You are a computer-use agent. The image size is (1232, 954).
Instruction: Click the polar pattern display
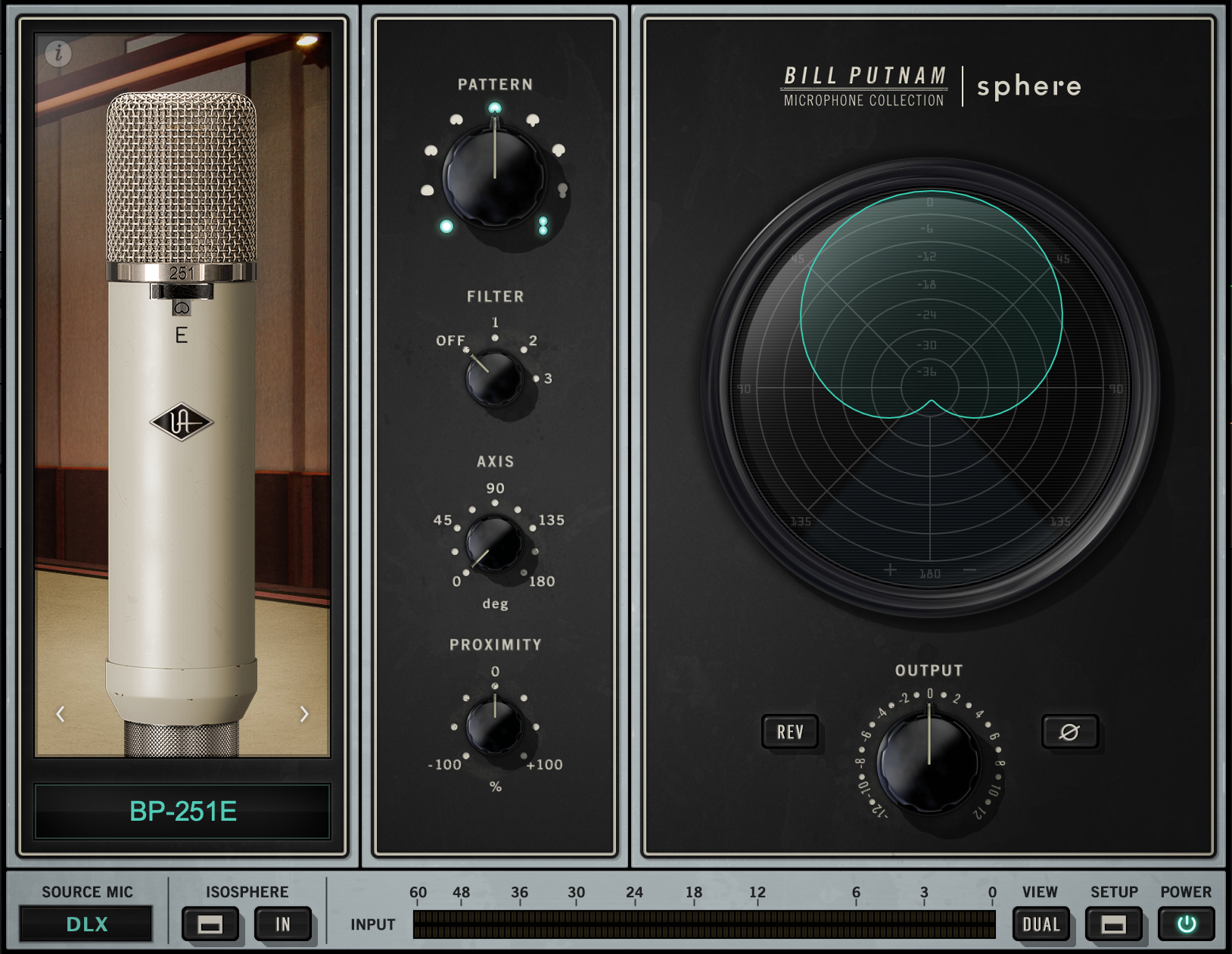[930, 388]
